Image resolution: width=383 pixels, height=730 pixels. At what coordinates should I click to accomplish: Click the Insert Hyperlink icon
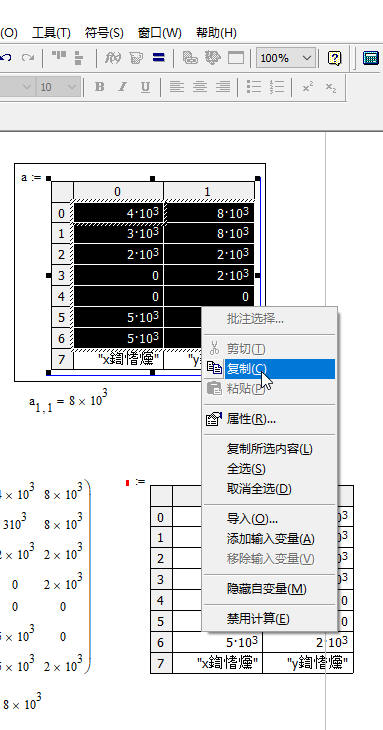pos(190,58)
